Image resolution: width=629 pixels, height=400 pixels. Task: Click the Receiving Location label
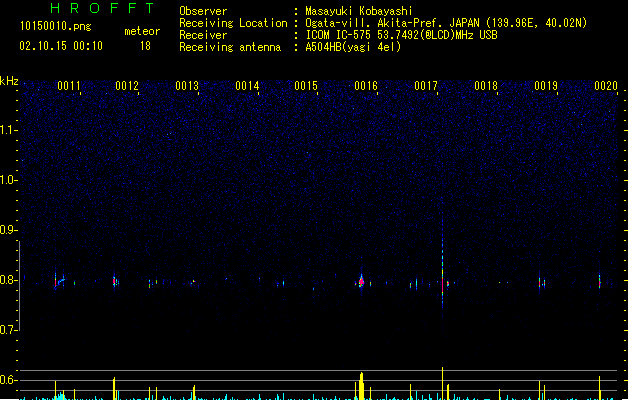233,23
